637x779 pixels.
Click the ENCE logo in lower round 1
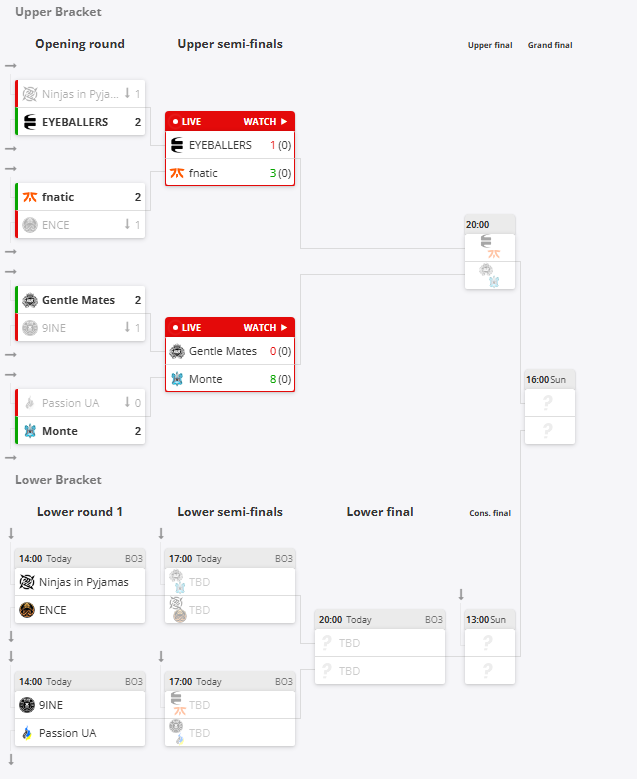[27, 610]
